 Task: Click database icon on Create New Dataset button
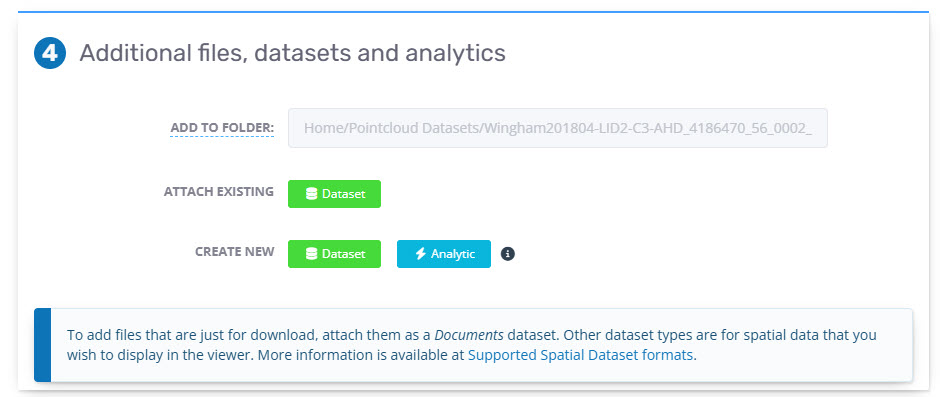(x=311, y=254)
